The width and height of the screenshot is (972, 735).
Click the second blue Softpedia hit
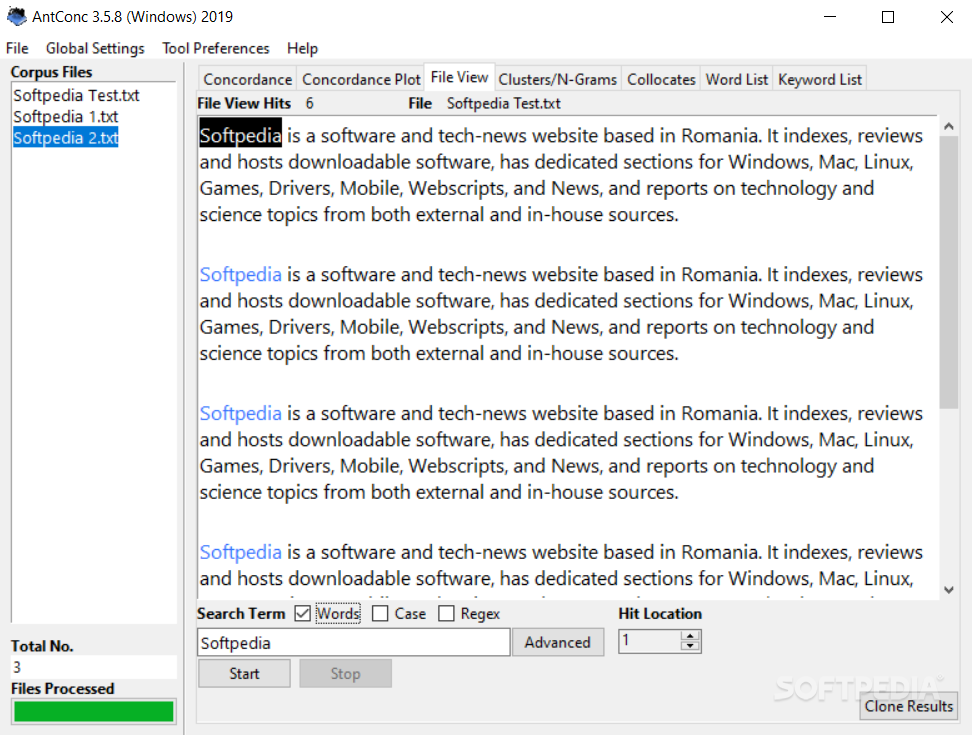241,275
